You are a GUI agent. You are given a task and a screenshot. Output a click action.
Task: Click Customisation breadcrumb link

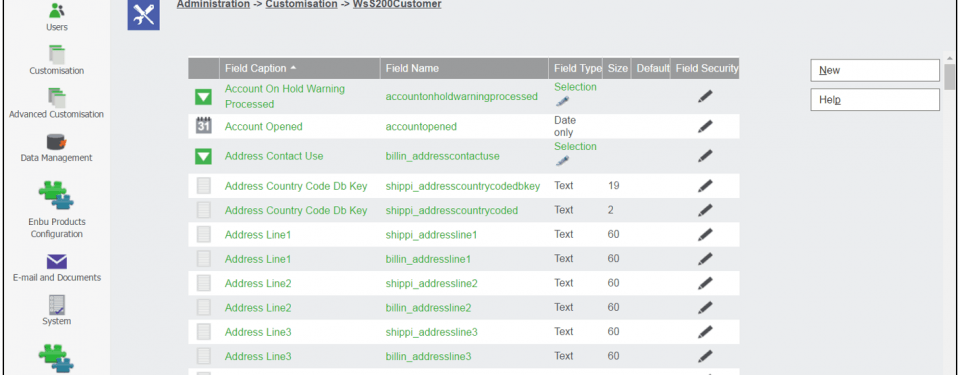tap(301, 4)
